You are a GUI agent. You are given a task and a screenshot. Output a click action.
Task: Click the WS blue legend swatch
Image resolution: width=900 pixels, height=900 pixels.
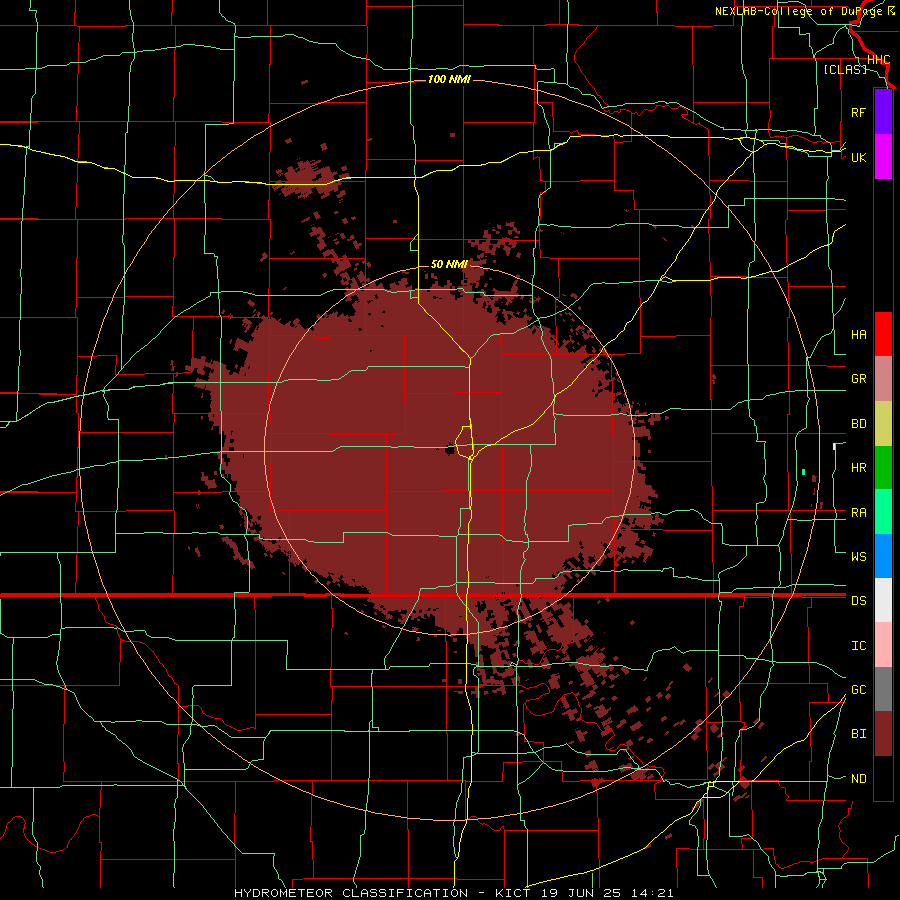pos(883,556)
